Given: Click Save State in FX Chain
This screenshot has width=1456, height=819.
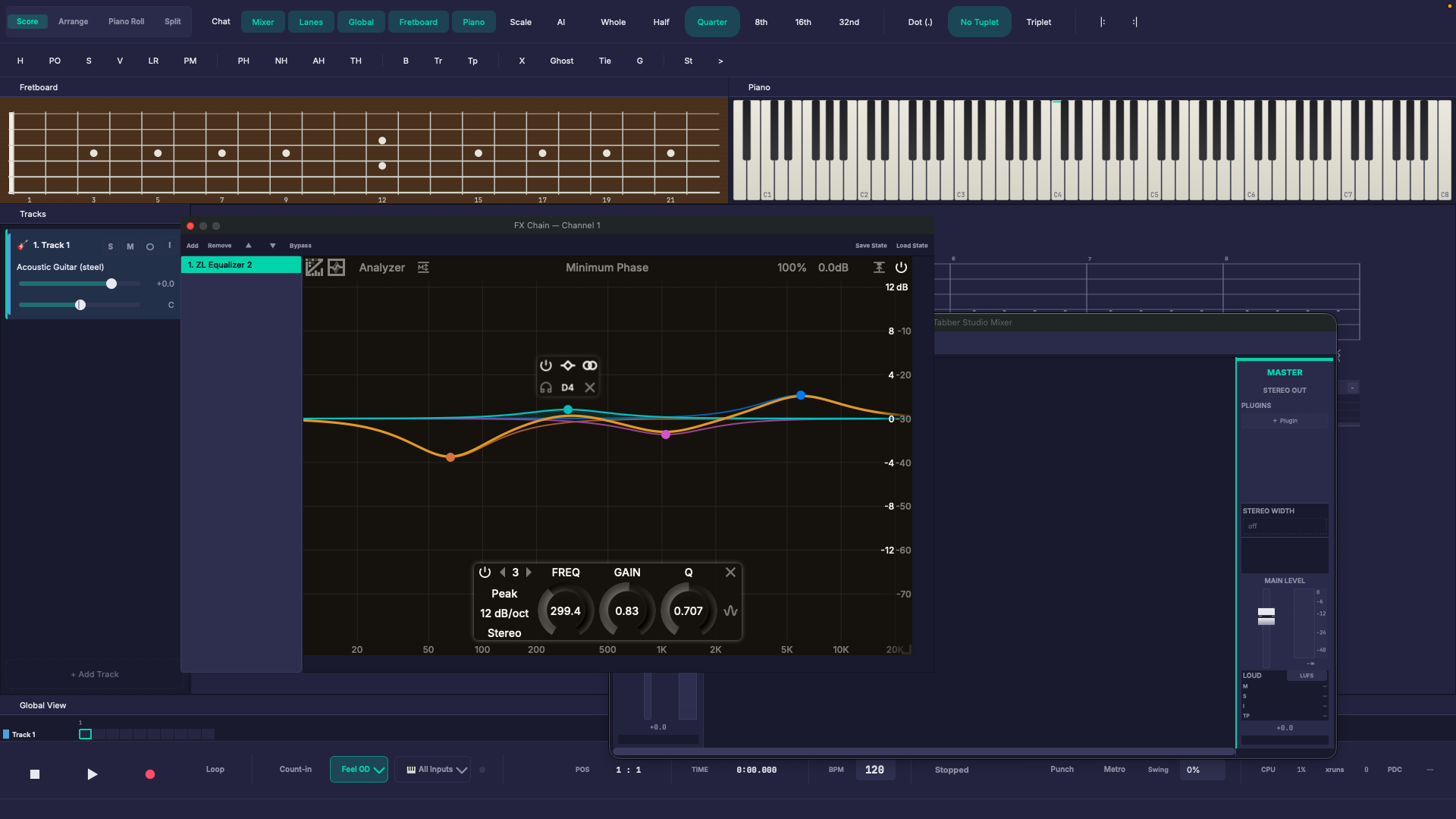Looking at the screenshot, I should 871,246.
